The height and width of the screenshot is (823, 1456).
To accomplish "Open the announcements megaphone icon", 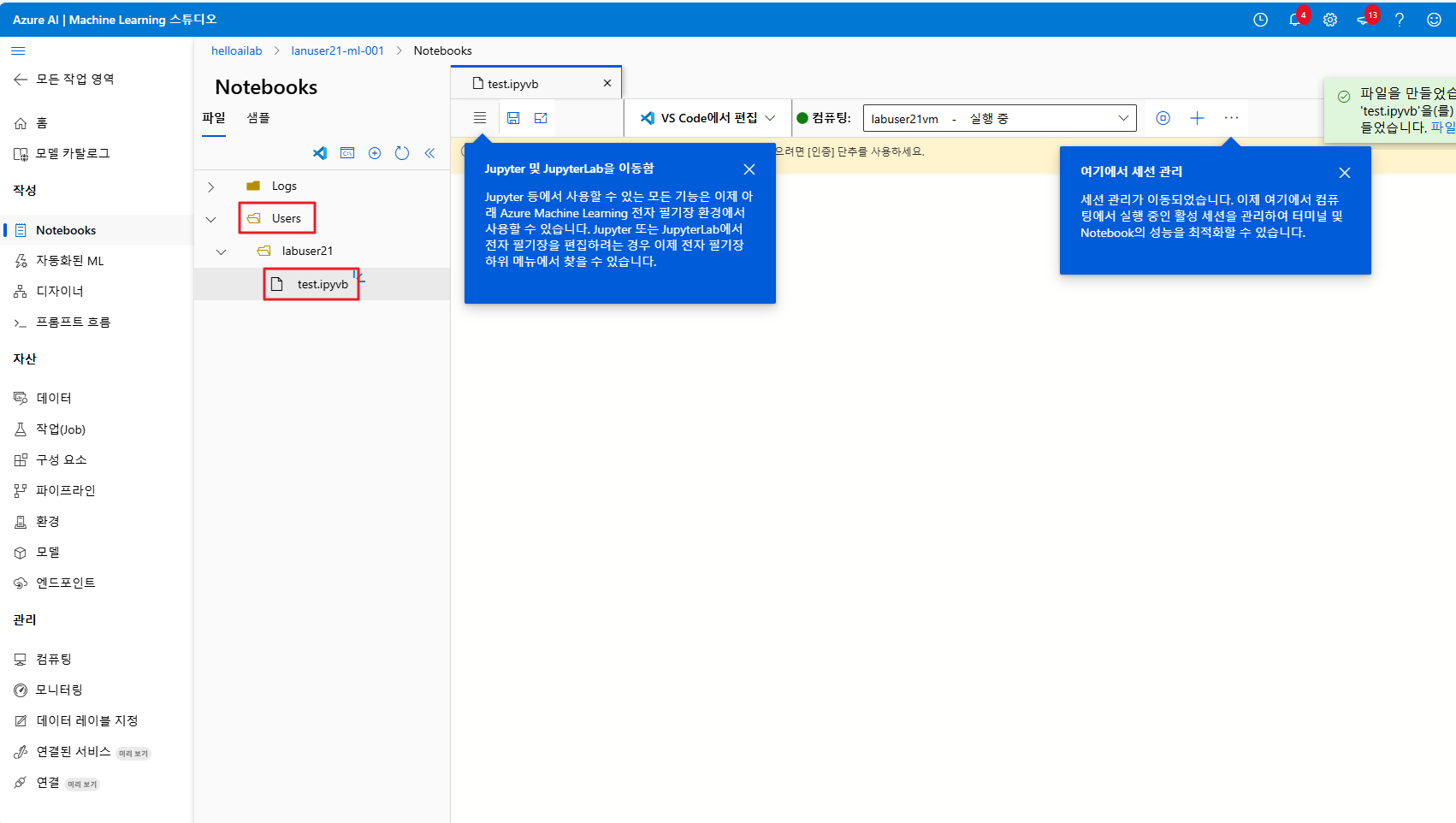I will (1364, 20).
